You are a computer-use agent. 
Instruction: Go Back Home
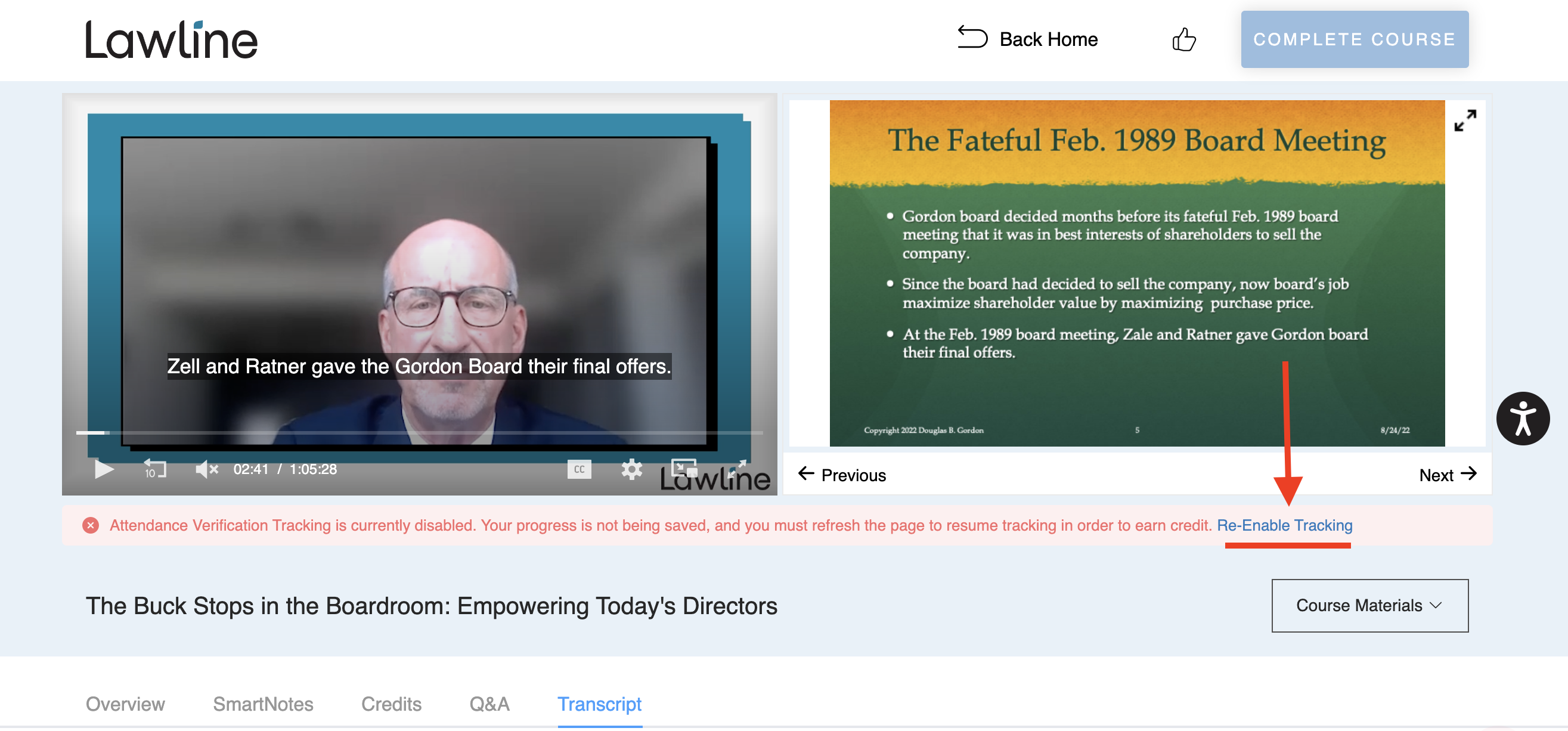(x=1027, y=39)
